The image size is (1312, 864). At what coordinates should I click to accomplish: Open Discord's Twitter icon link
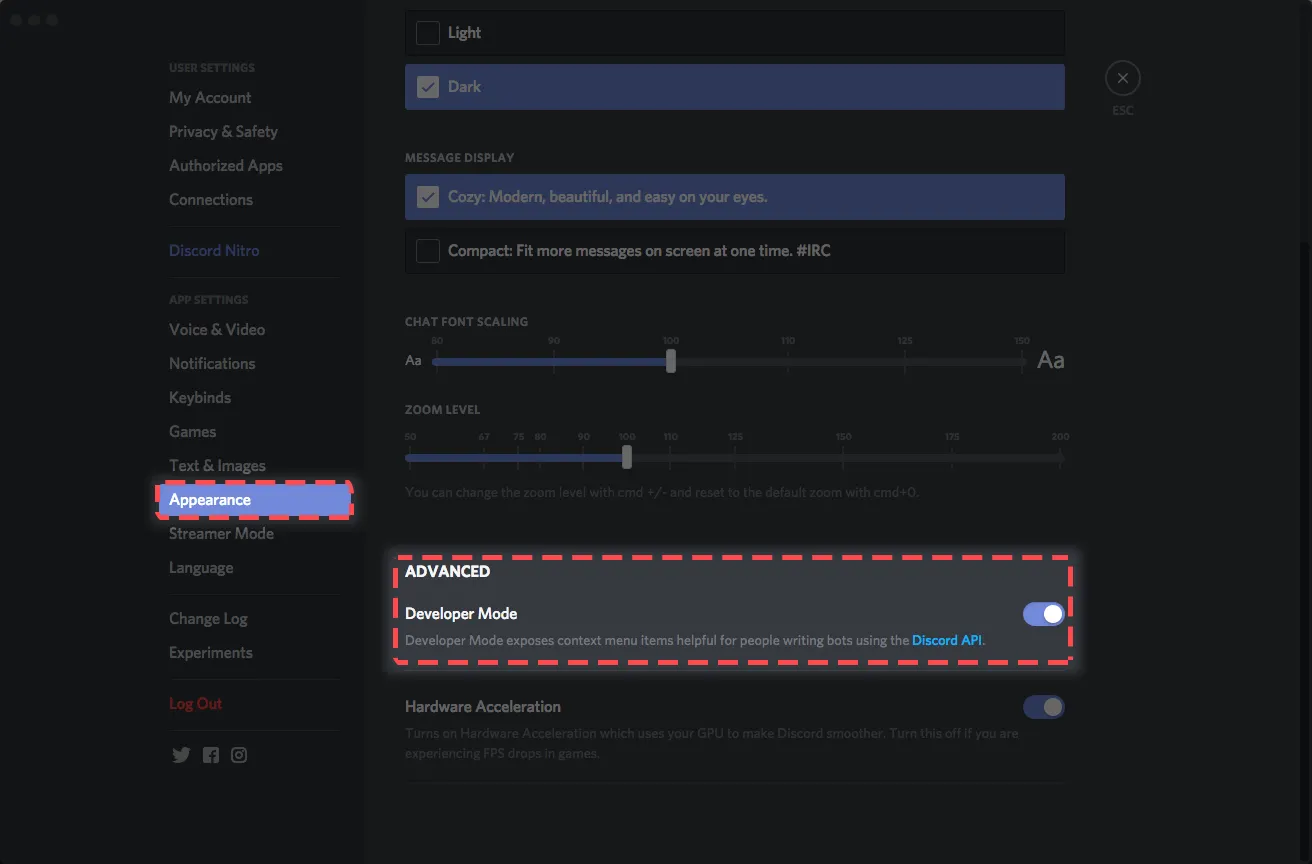coord(181,755)
